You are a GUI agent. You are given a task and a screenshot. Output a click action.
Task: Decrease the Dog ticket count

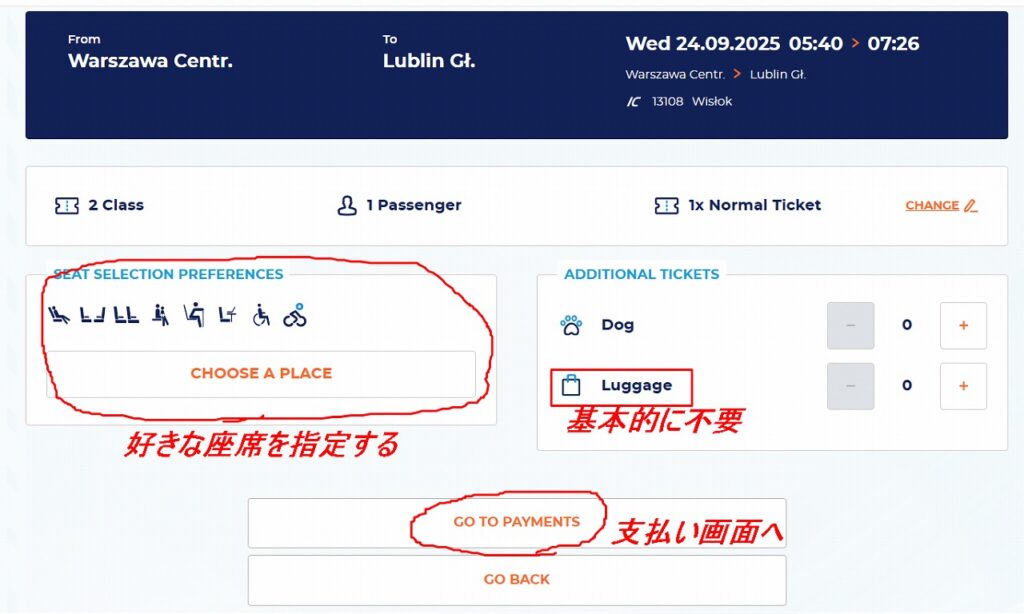[x=850, y=325]
